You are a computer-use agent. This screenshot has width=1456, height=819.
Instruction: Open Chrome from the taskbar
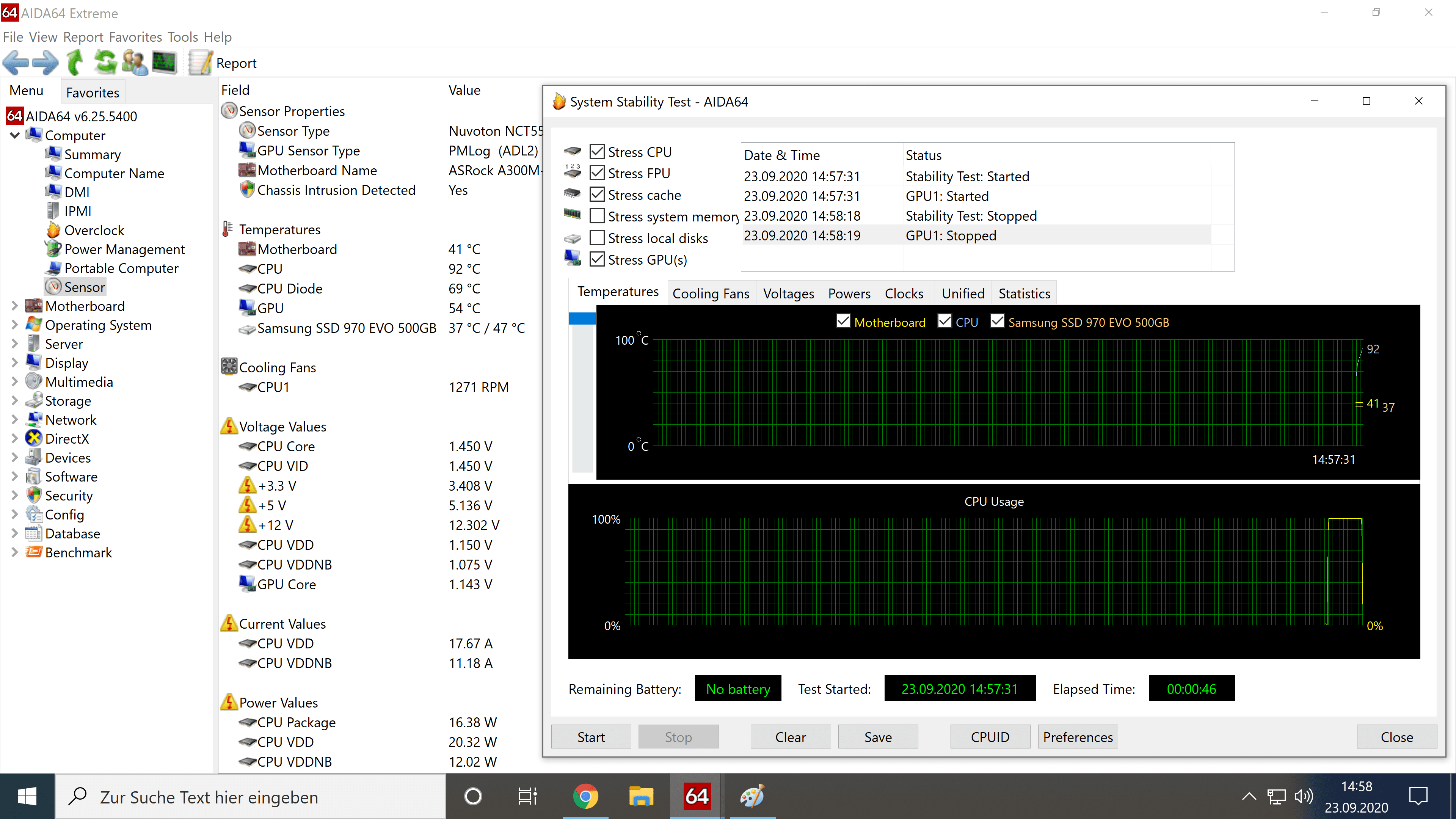pyautogui.click(x=585, y=796)
